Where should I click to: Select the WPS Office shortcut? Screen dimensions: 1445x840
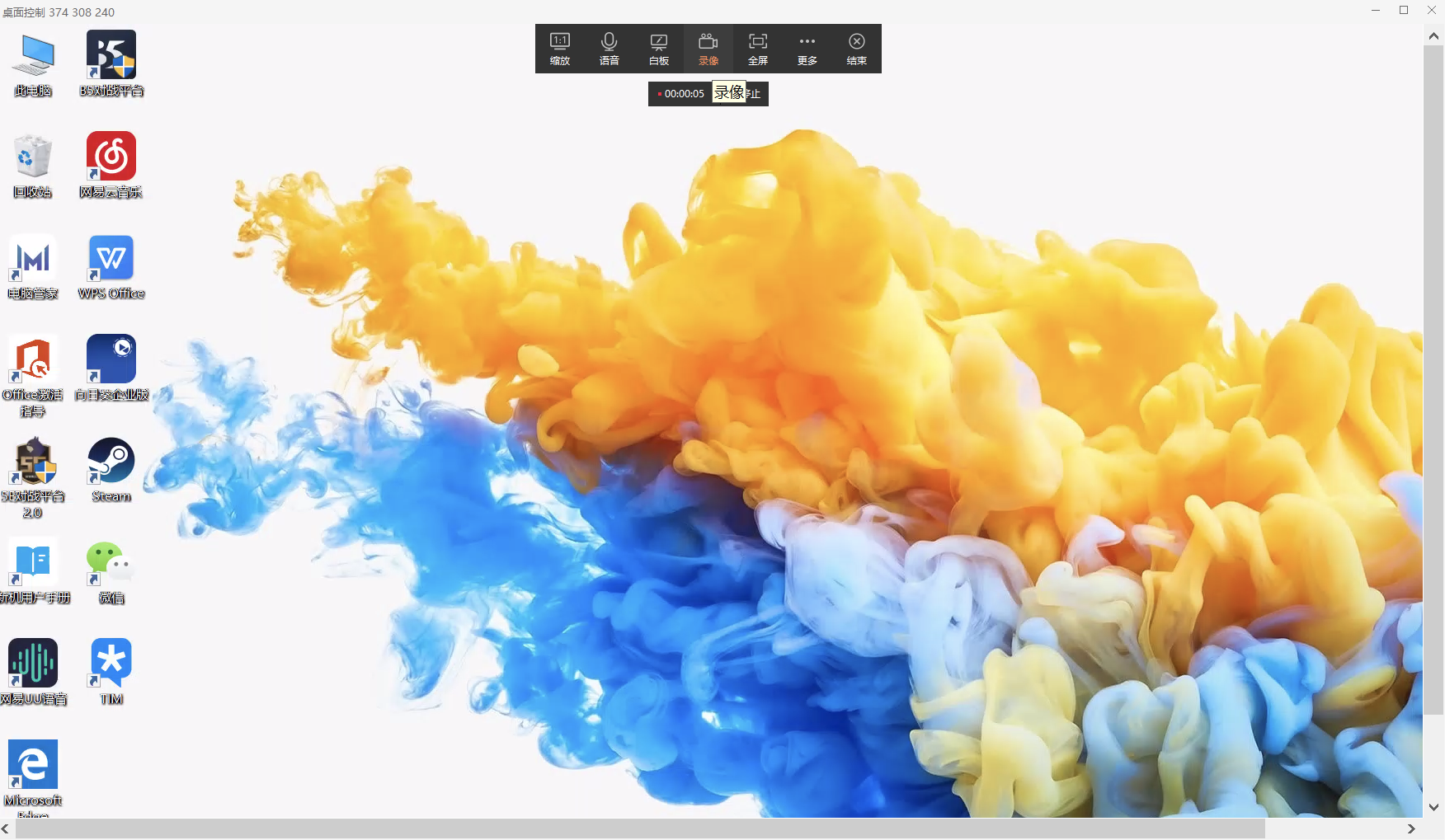coord(111,267)
